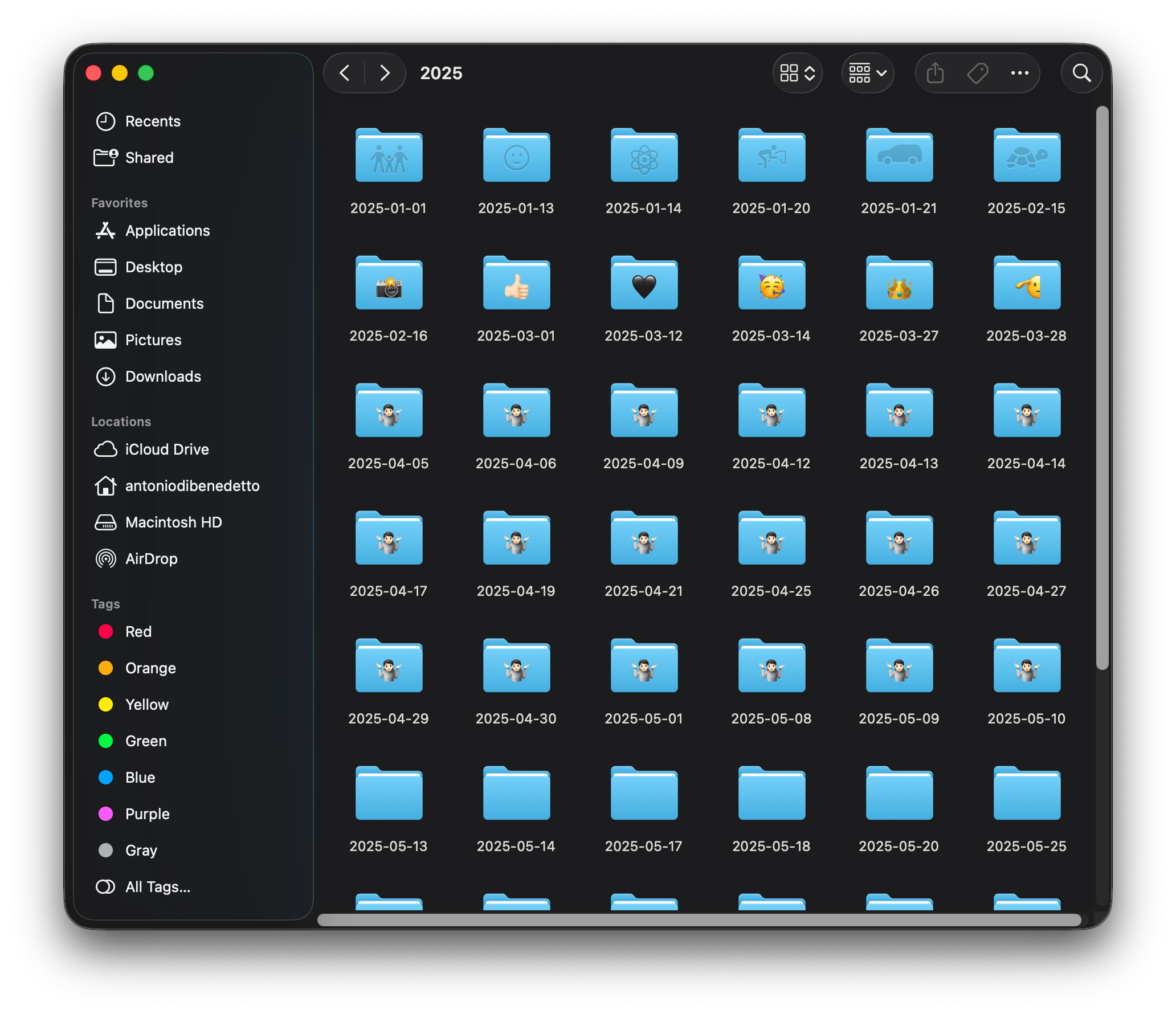Open Macintosh HD location
Image resolution: width=1176 pixels, height=1014 pixels.
point(173,522)
